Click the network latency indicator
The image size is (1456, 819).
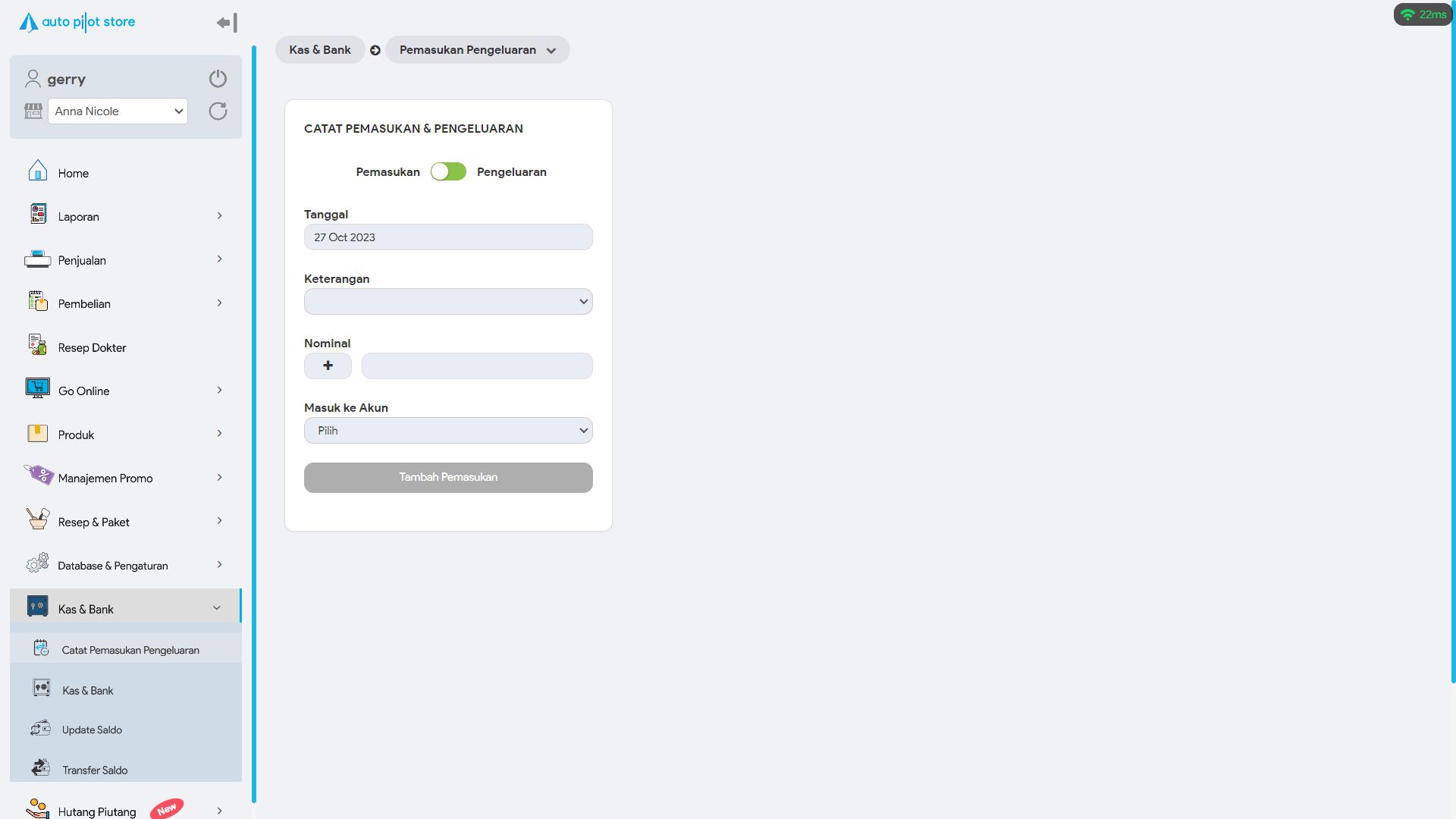point(1423,14)
